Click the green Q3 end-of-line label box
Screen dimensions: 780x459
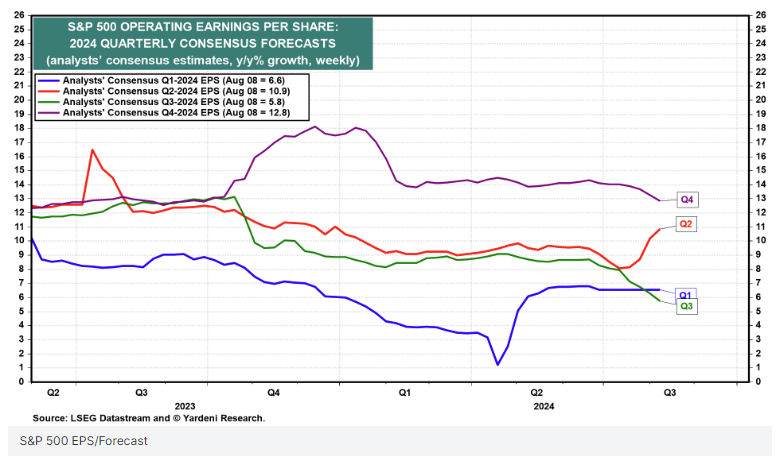point(688,306)
